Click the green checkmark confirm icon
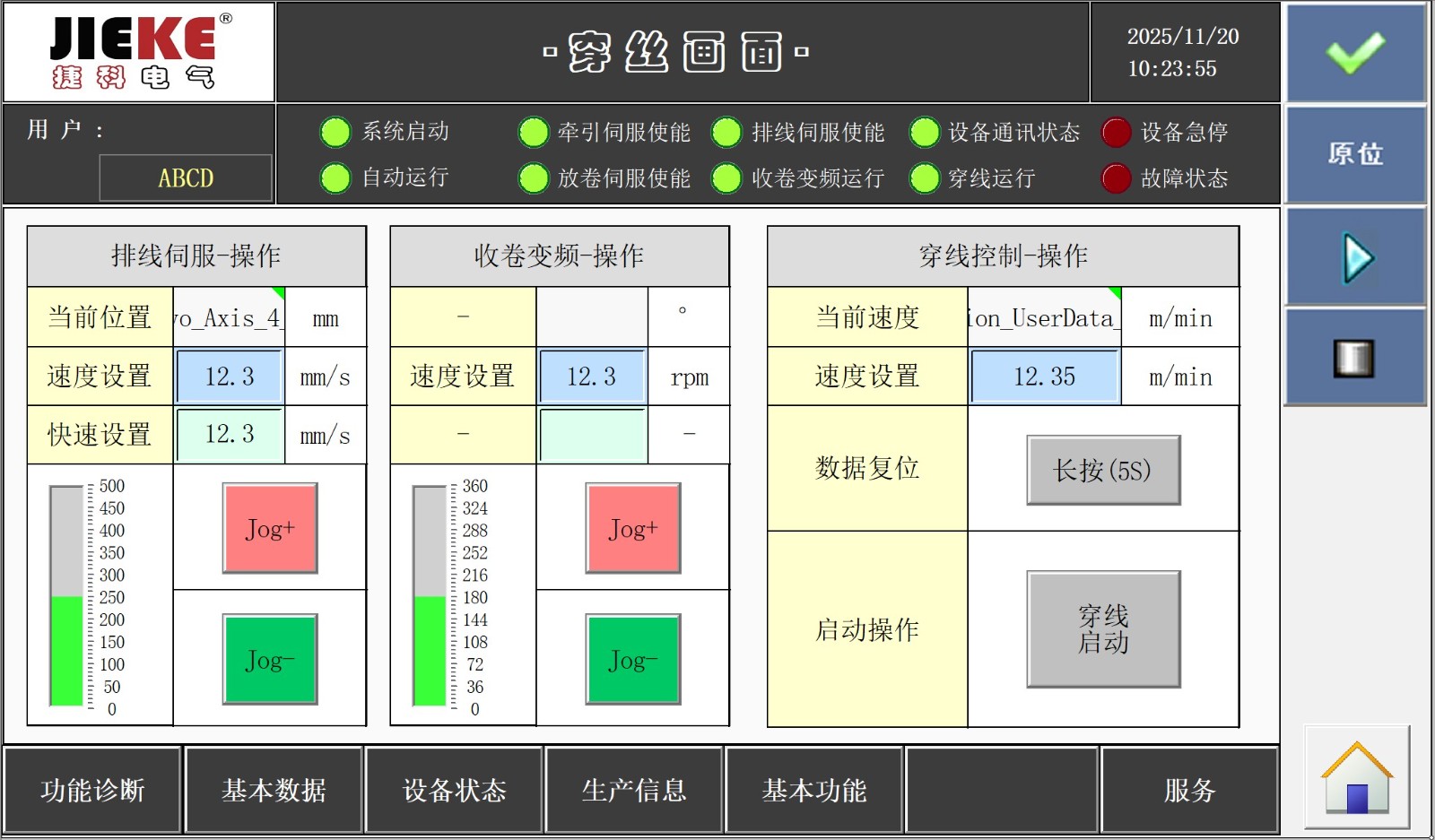 pos(1355,53)
